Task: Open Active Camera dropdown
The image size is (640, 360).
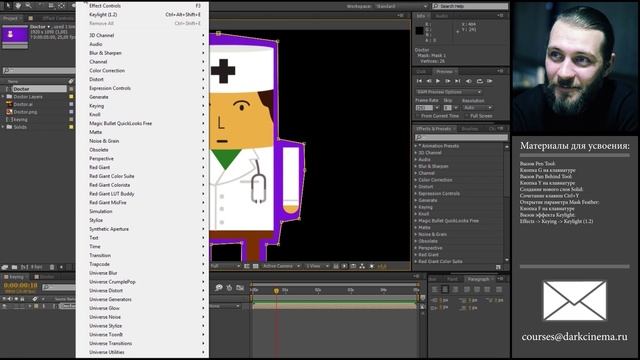Action: click(x=281, y=266)
